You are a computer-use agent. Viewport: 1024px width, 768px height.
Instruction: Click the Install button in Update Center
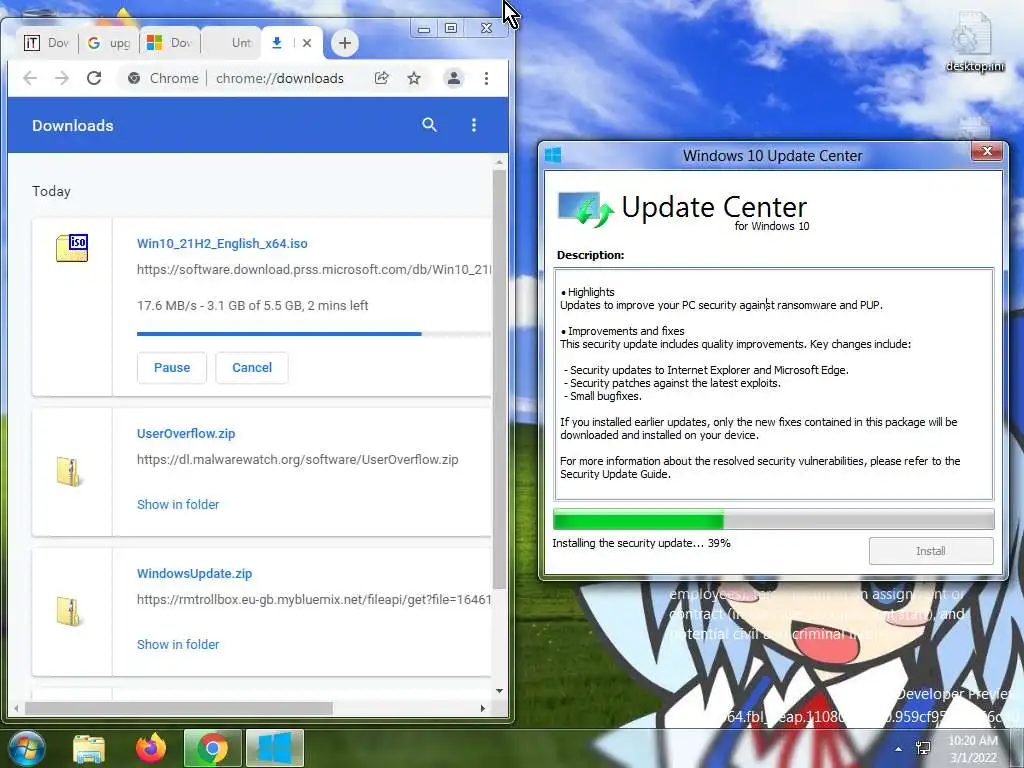(931, 551)
